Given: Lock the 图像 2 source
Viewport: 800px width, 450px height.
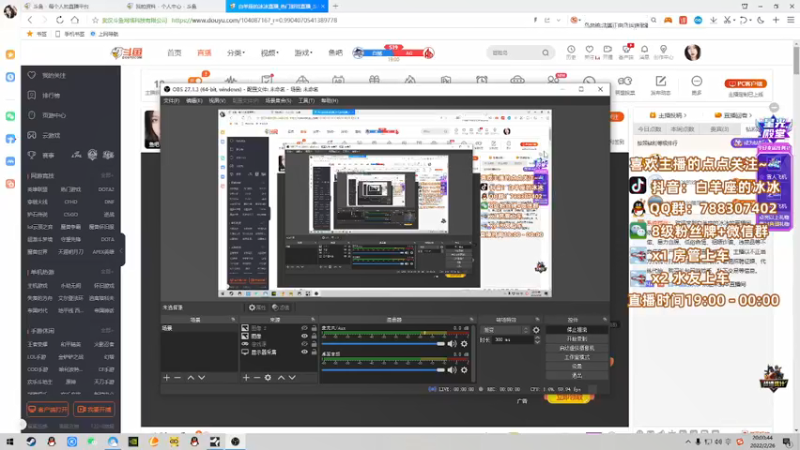Looking at the screenshot, I should click(314, 328).
